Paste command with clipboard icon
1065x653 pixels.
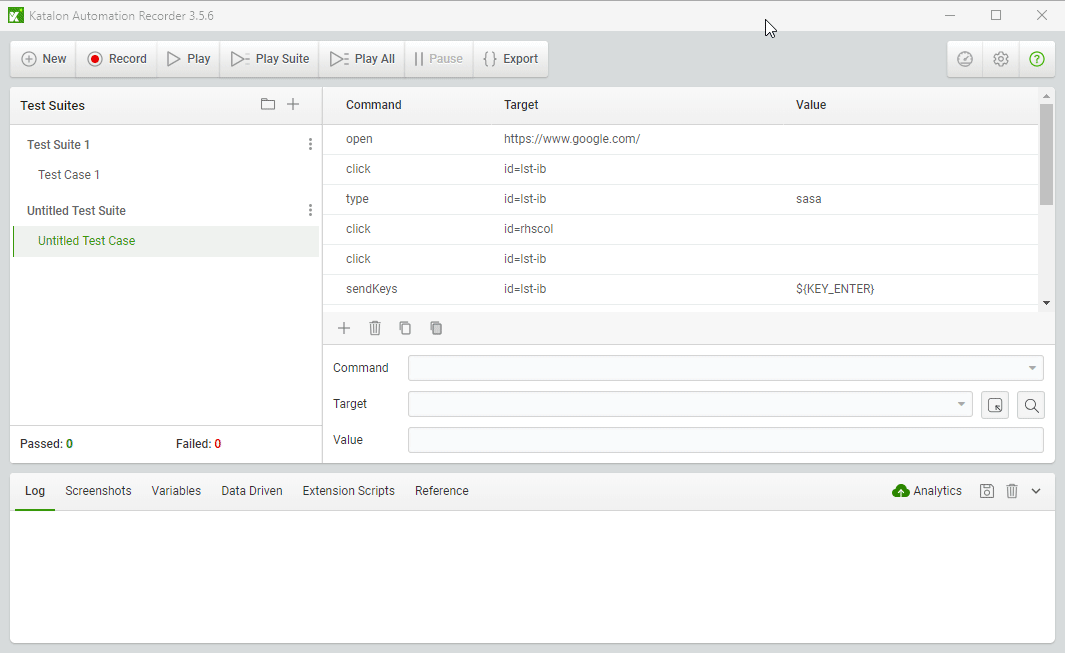[x=436, y=328]
